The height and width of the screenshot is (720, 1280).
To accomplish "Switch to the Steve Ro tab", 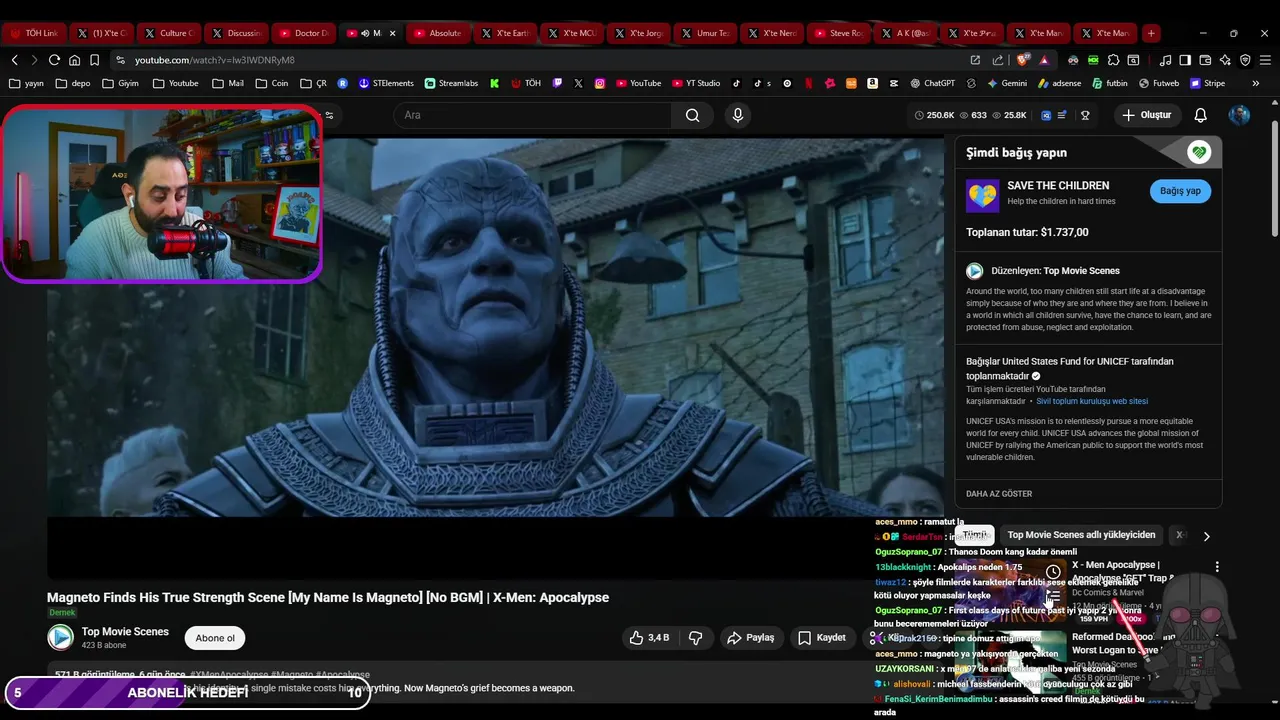I will (x=837, y=33).
